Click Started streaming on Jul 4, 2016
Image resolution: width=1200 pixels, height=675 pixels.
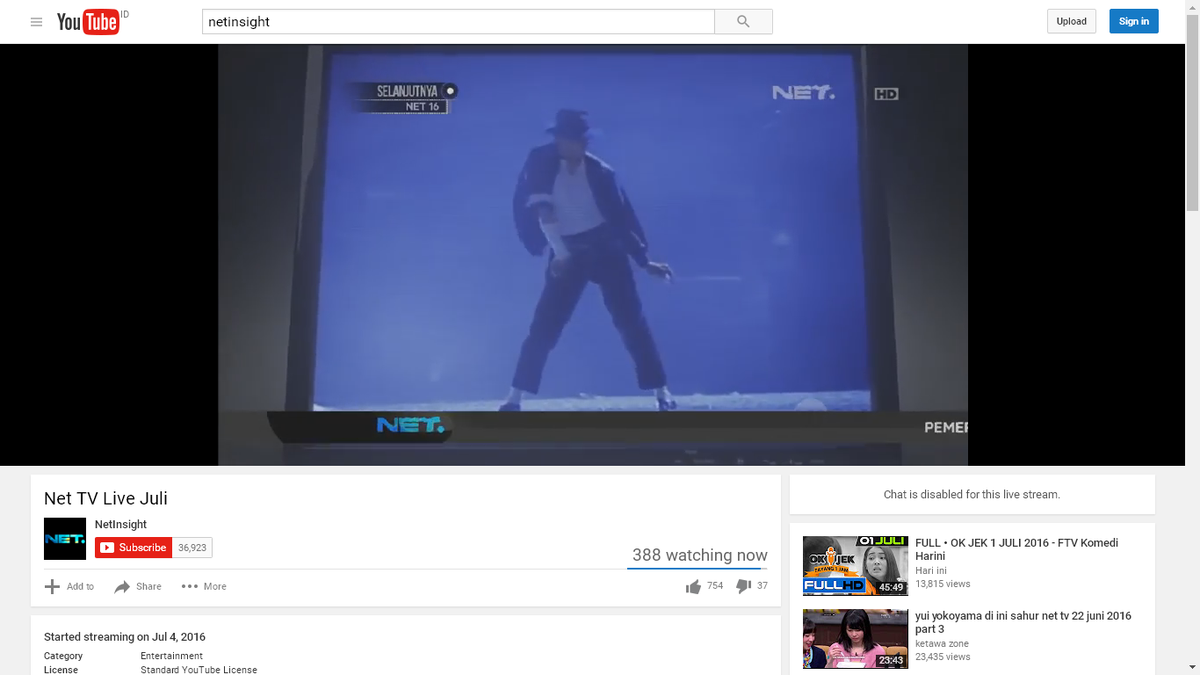125,637
